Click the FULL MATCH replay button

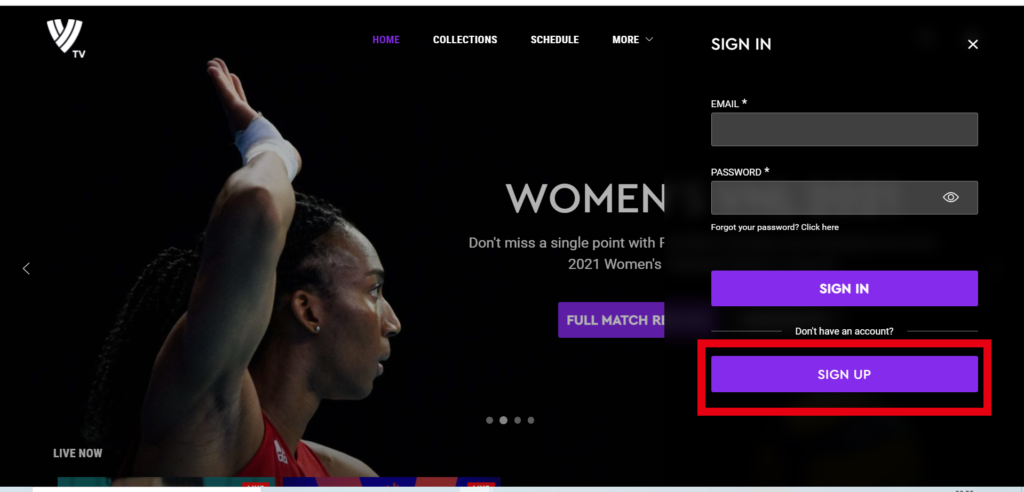(611, 320)
